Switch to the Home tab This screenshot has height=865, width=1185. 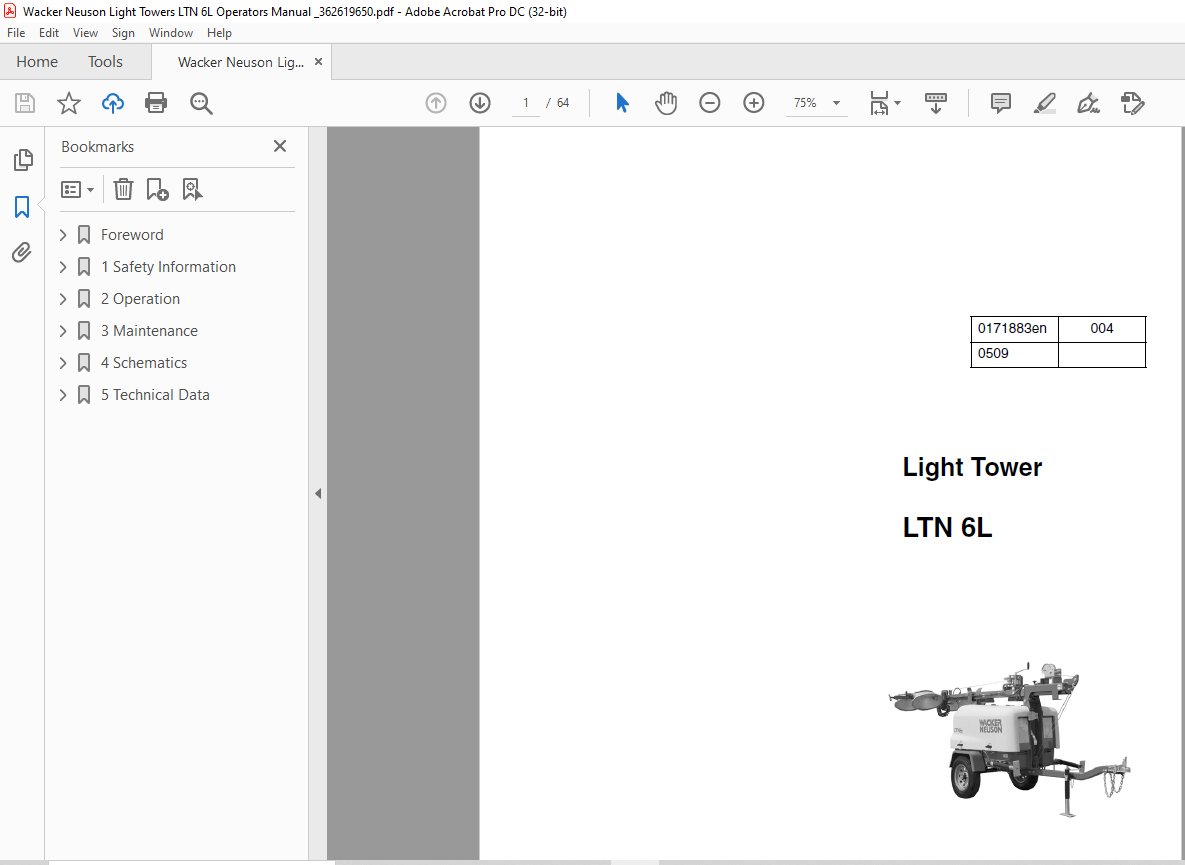(37, 62)
